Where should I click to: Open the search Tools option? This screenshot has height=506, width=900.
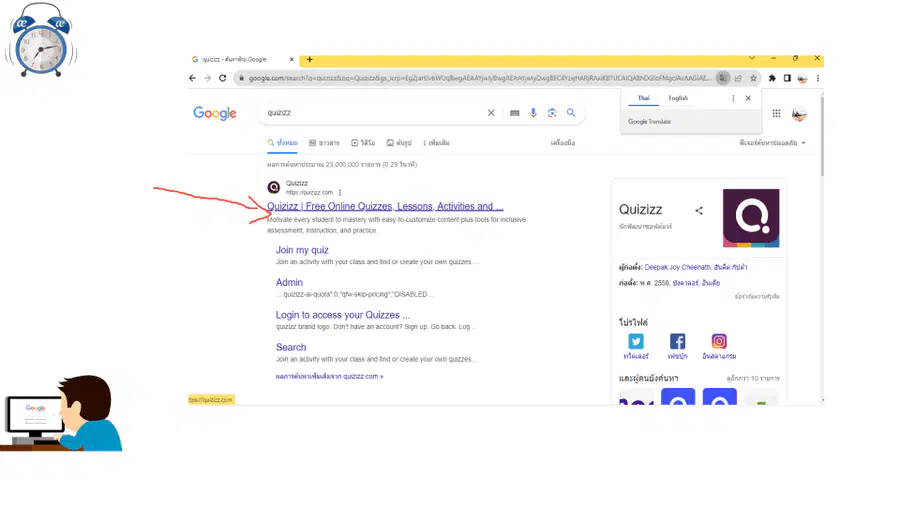[562, 142]
